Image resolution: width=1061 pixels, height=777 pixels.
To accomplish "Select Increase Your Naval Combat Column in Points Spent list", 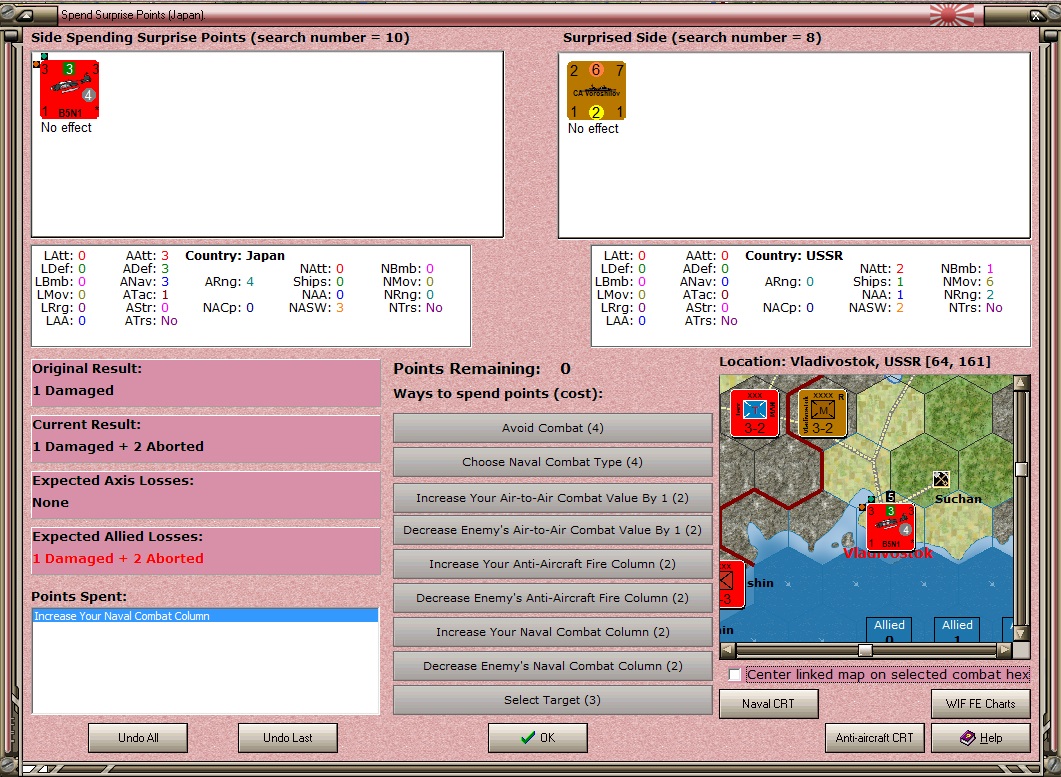I will click(x=206, y=616).
